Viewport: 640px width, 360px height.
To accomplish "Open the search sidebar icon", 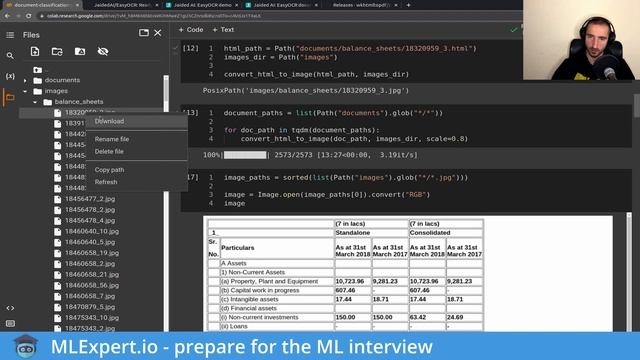I will 10,56.
